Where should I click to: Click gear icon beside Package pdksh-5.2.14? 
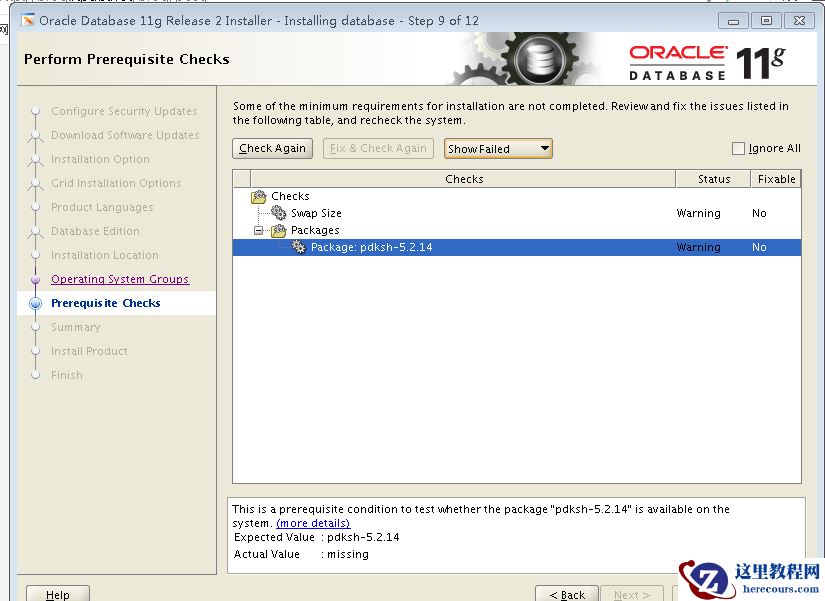click(x=298, y=247)
